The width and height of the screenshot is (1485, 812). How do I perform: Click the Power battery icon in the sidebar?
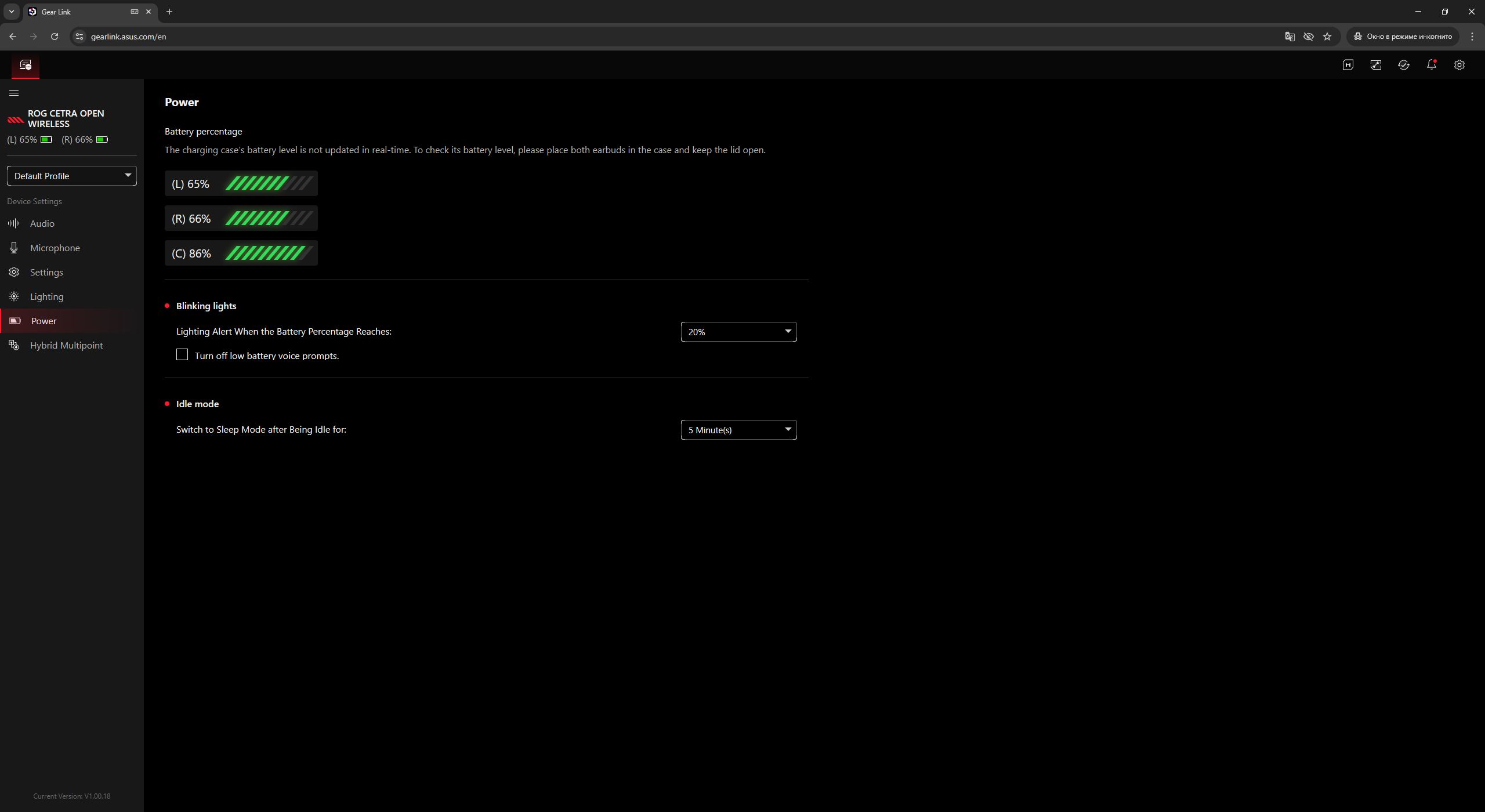coord(15,321)
